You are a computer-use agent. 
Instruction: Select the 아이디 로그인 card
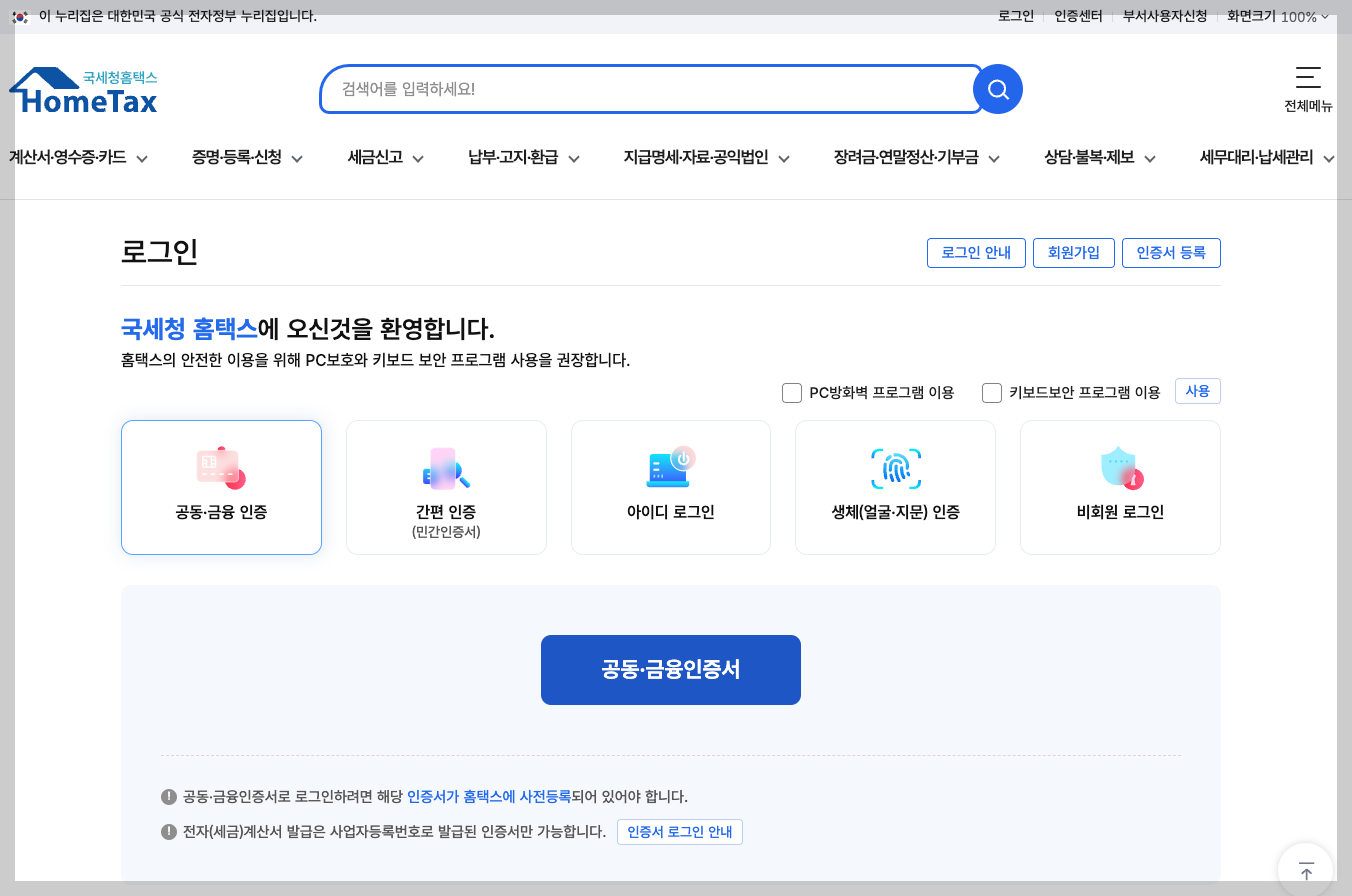pos(671,487)
